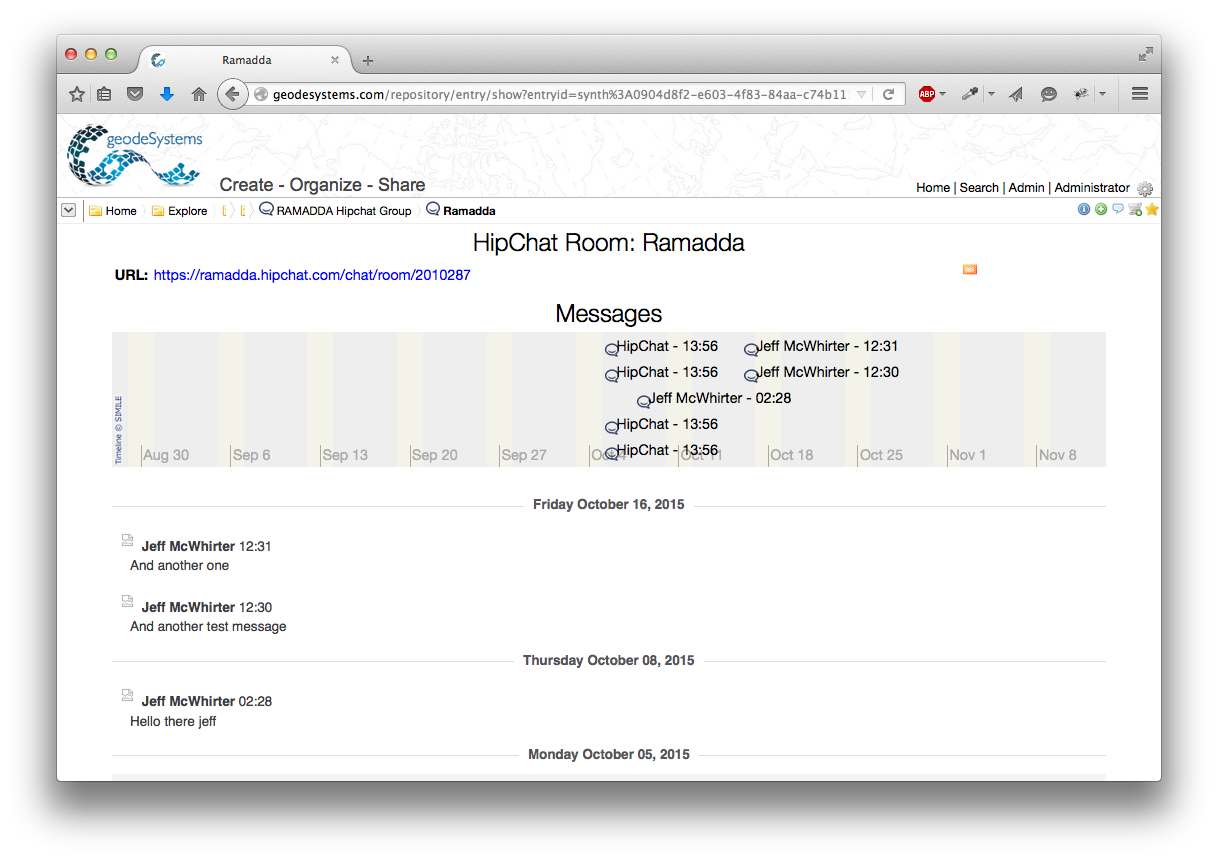Image resolution: width=1218 pixels, height=860 pixels.
Task: Click message text 'And another one'
Action: (179, 566)
